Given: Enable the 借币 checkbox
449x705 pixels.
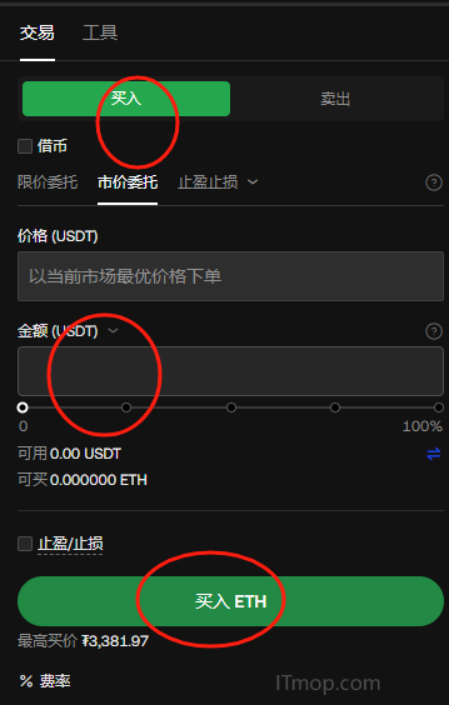Looking at the screenshot, I should 25,146.
